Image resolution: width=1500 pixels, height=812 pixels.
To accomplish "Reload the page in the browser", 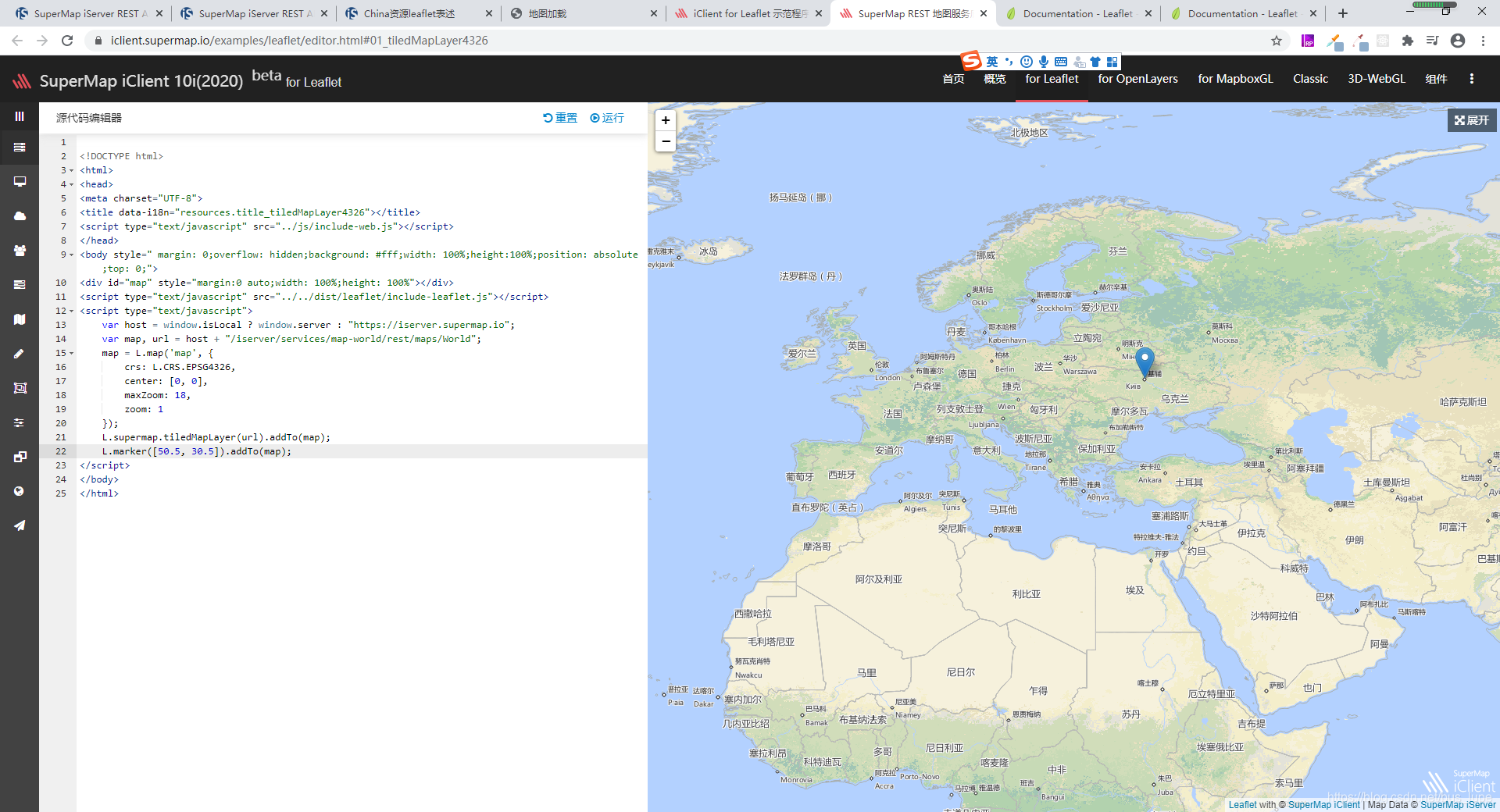I will click(67, 41).
